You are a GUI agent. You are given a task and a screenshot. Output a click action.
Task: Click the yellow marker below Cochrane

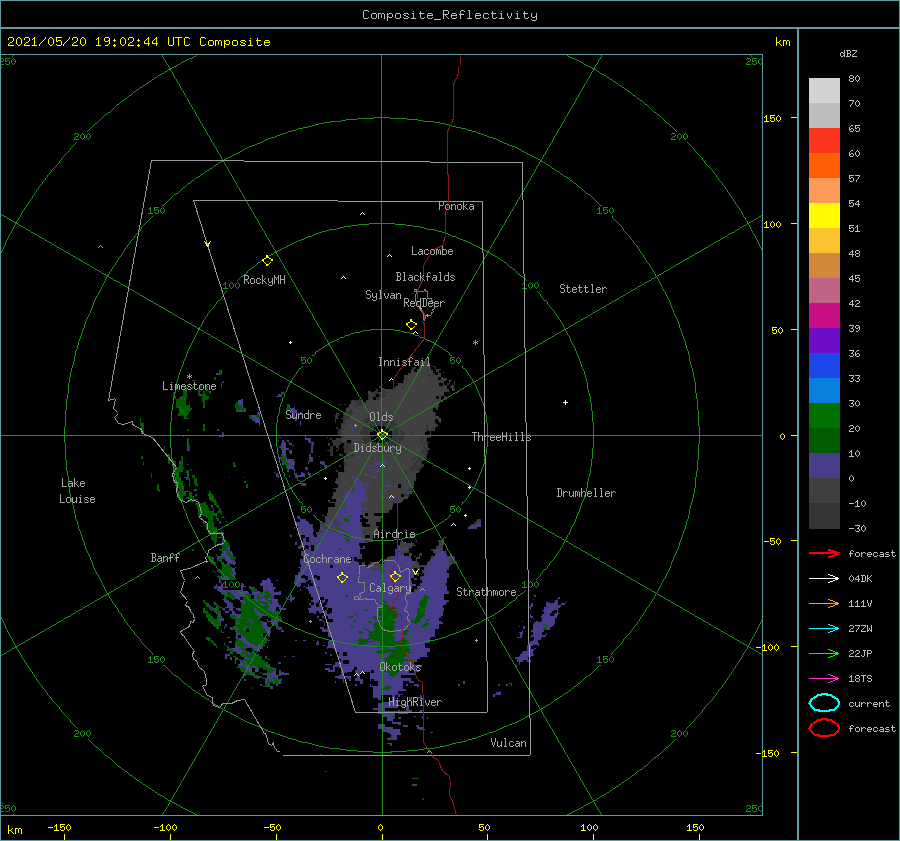point(342,577)
